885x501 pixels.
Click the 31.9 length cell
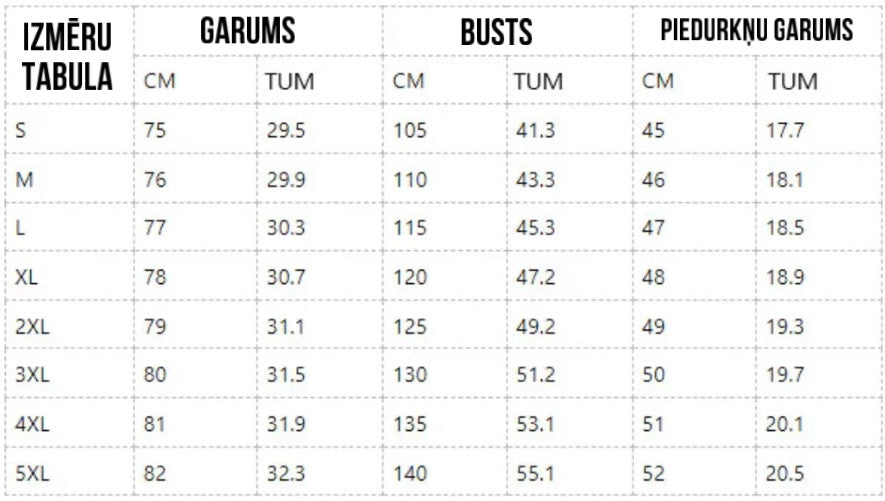pos(285,424)
